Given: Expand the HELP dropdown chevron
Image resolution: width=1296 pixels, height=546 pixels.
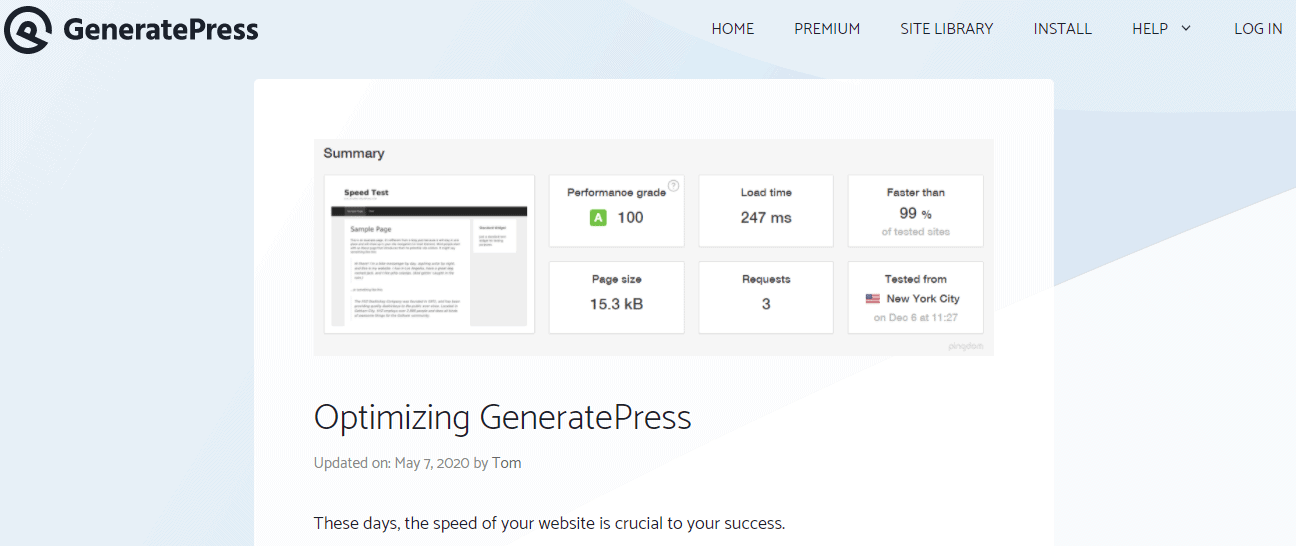Looking at the screenshot, I should point(1187,29).
